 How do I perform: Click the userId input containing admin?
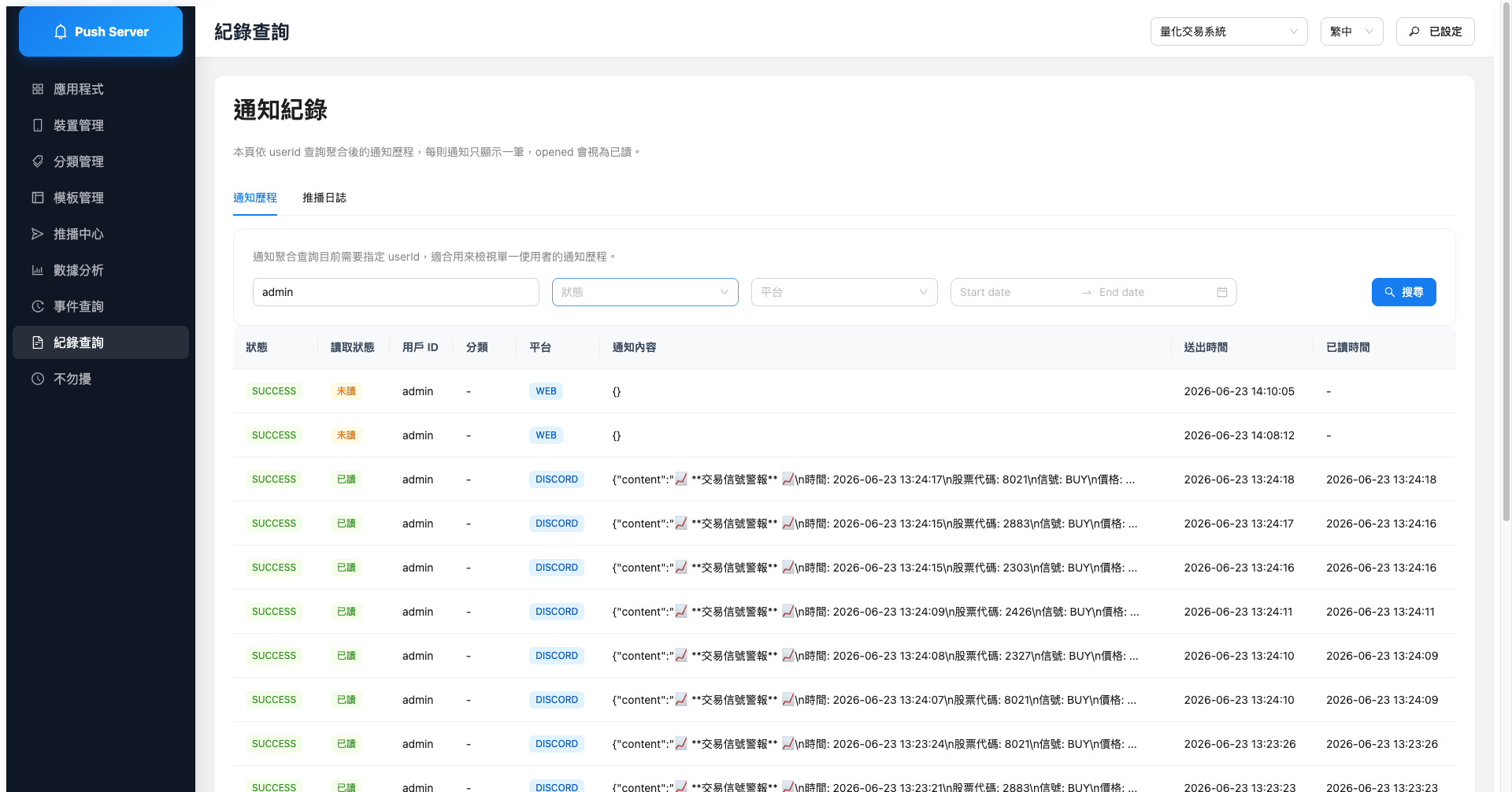[x=396, y=292]
